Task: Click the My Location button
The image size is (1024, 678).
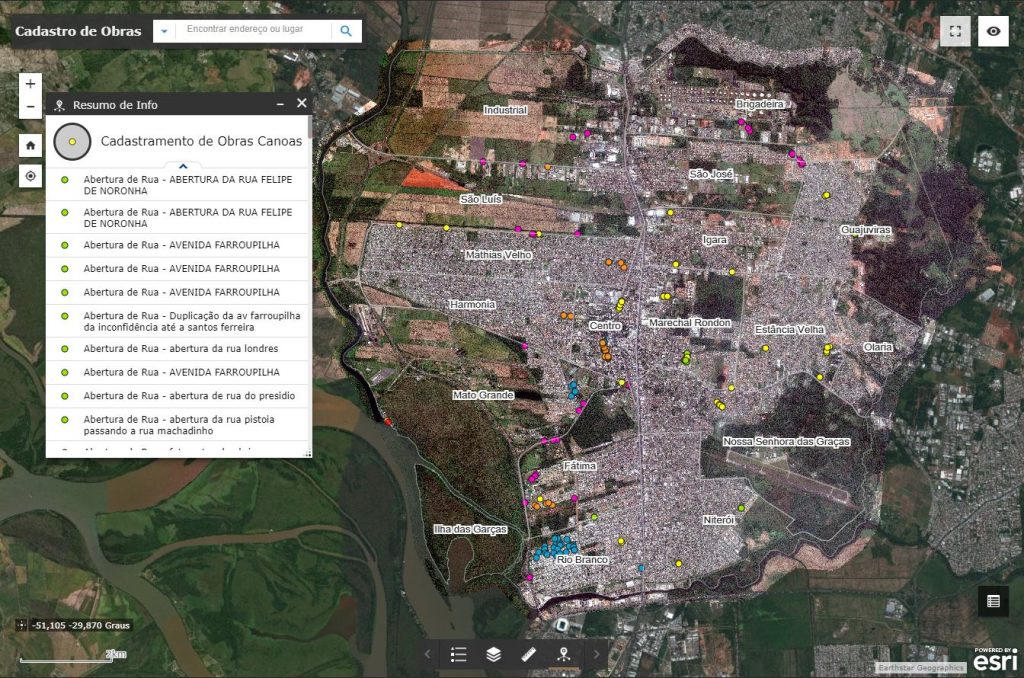Action: 31,176
